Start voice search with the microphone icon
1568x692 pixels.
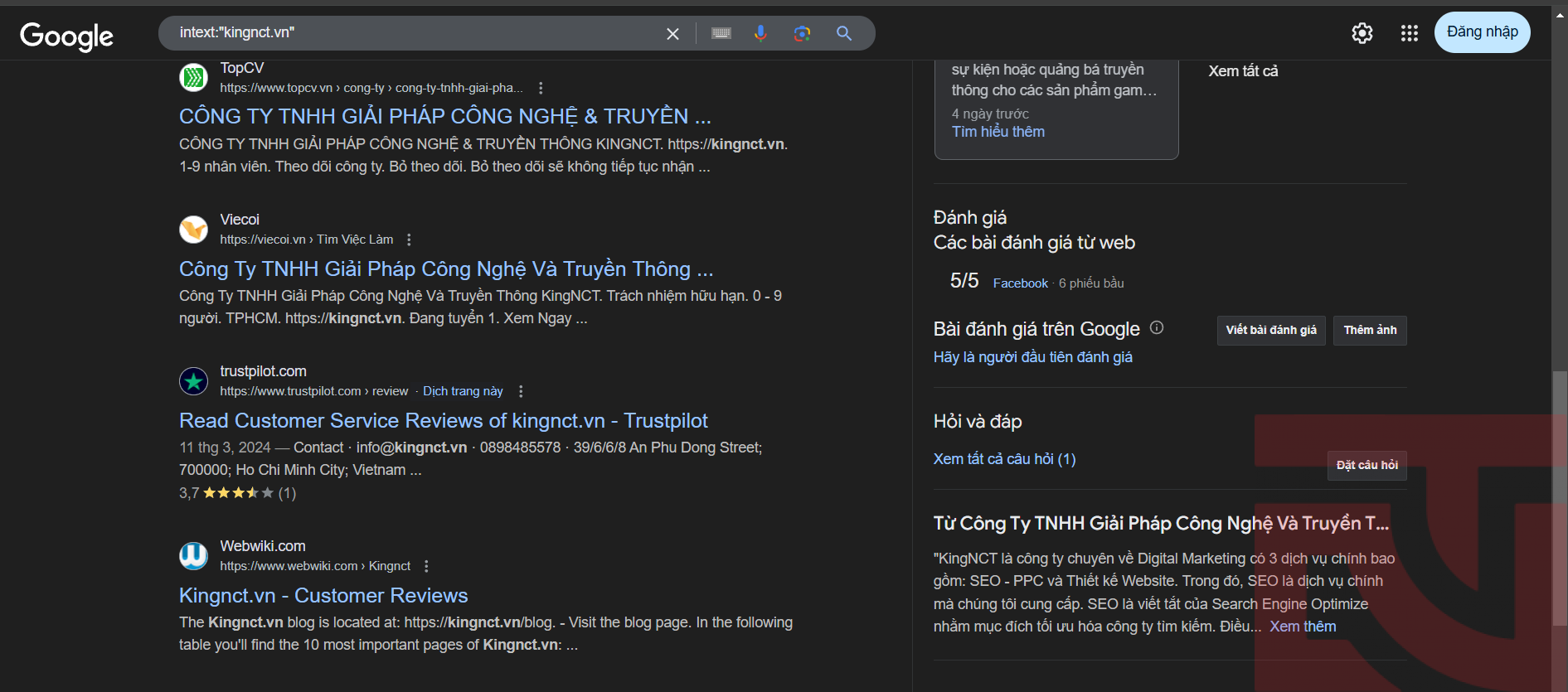760,33
